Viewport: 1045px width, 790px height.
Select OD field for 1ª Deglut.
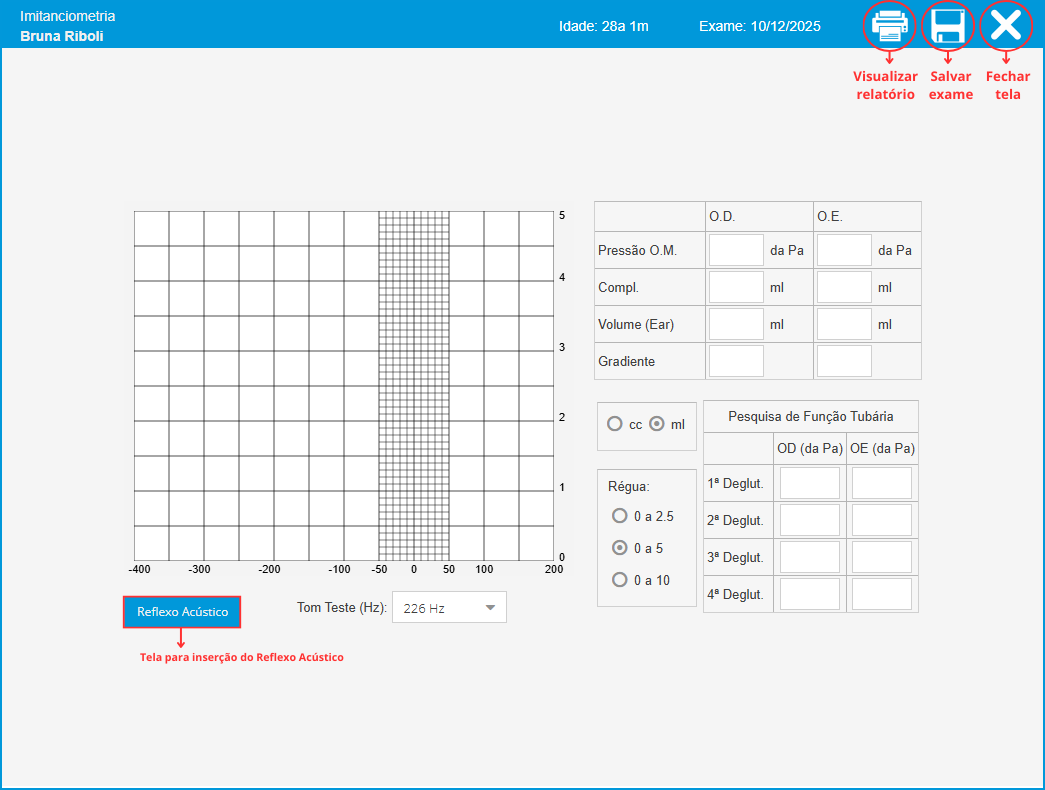click(810, 483)
